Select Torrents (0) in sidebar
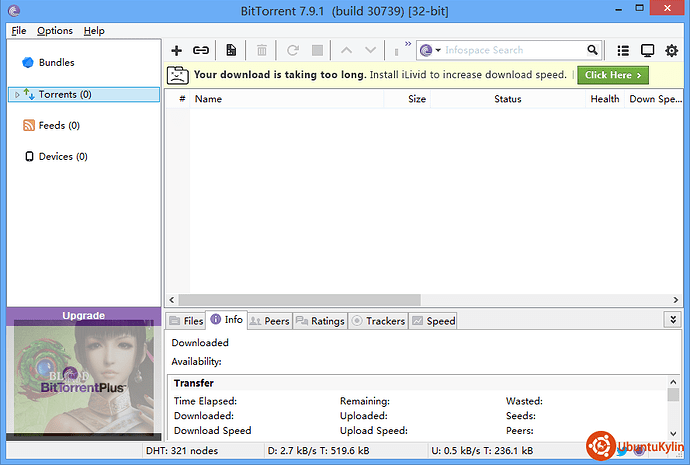Viewport: 690px width, 465px height. [x=84, y=95]
